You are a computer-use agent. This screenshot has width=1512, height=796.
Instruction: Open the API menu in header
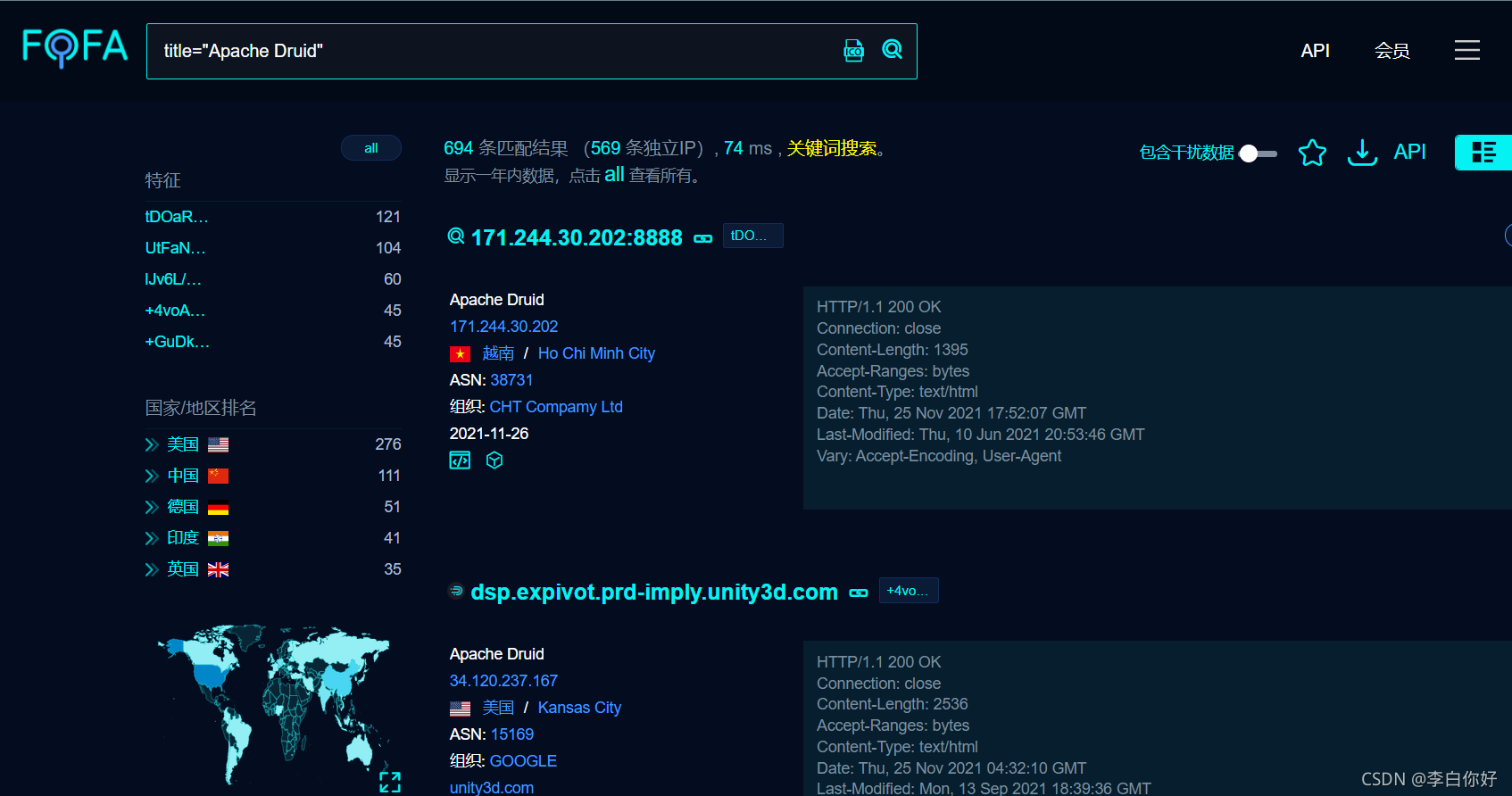(x=1315, y=51)
